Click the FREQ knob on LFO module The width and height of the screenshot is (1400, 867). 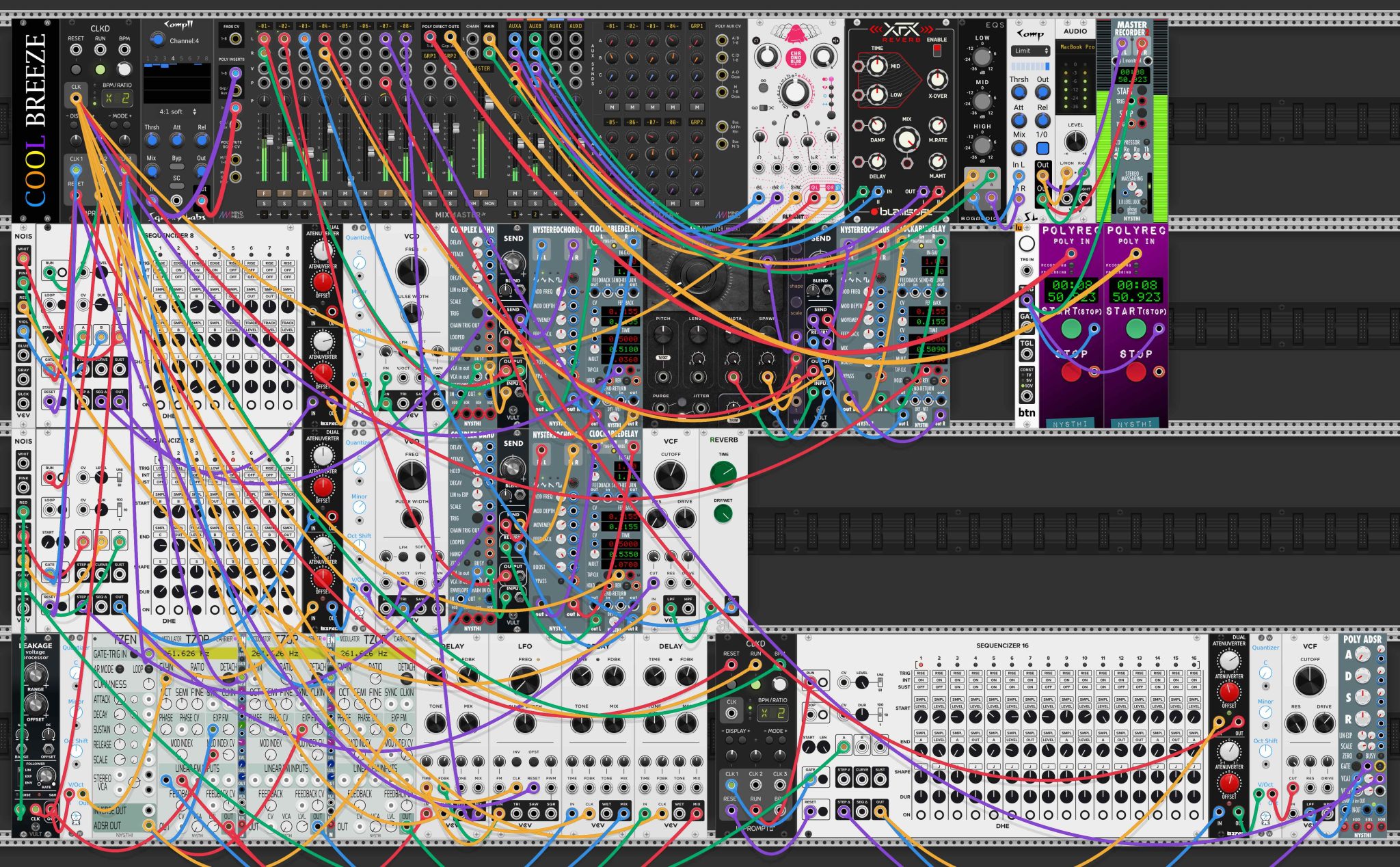click(525, 682)
